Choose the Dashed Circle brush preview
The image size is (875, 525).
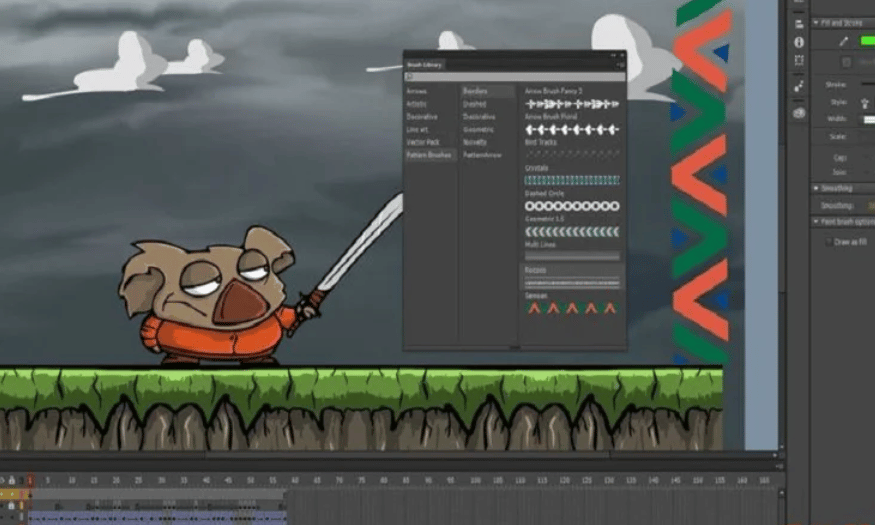(x=572, y=206)
